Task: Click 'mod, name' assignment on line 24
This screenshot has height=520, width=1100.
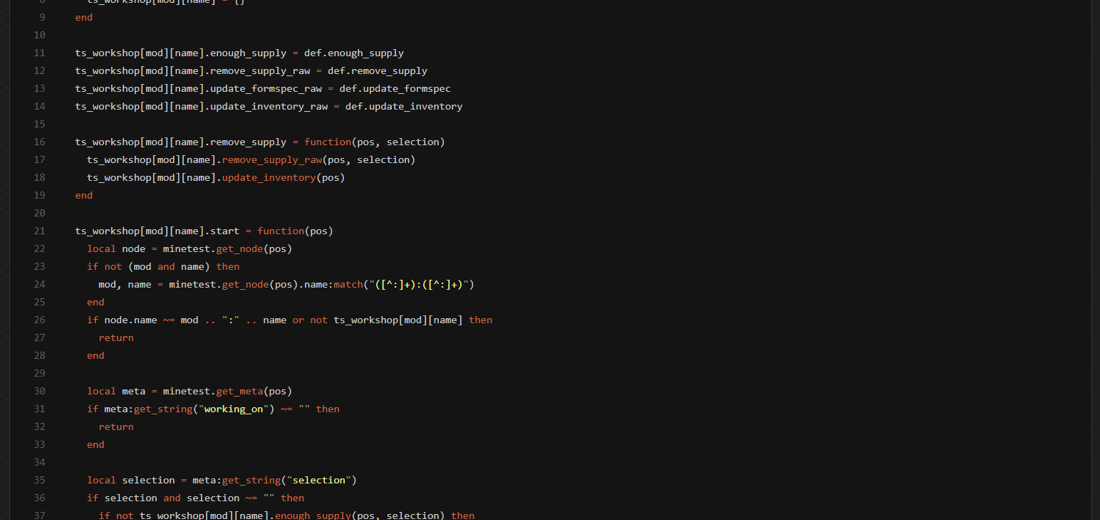Action: tap(125, 284)
